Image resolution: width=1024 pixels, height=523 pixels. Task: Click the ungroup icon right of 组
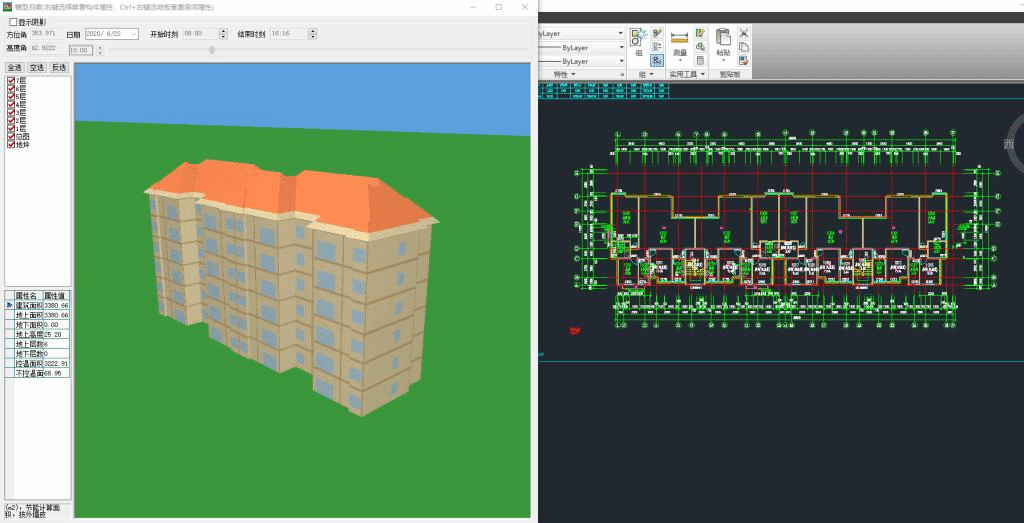(x=657, y=33)
